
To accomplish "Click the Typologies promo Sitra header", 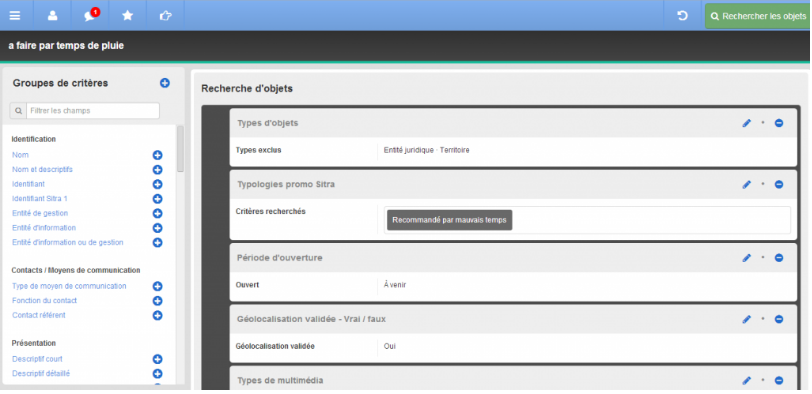I will (286, 184).
